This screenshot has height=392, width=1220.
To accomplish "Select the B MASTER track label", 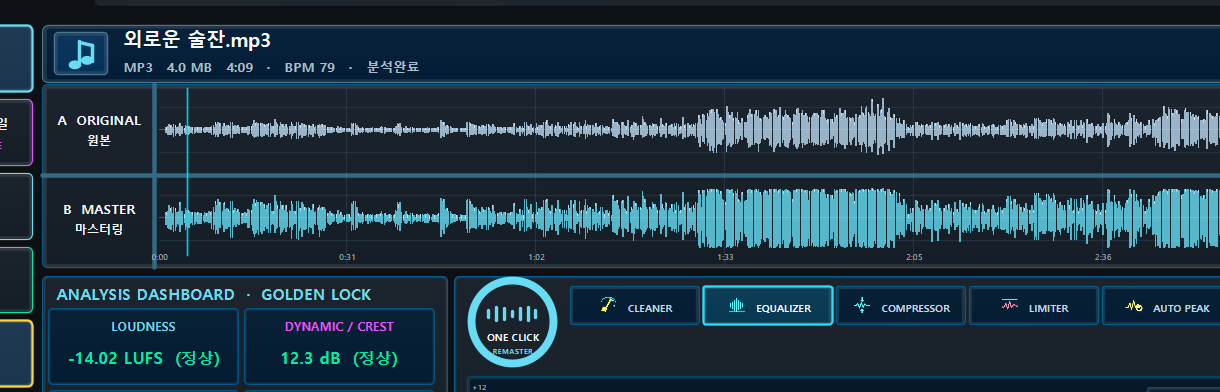I will (x=99, y=220).
